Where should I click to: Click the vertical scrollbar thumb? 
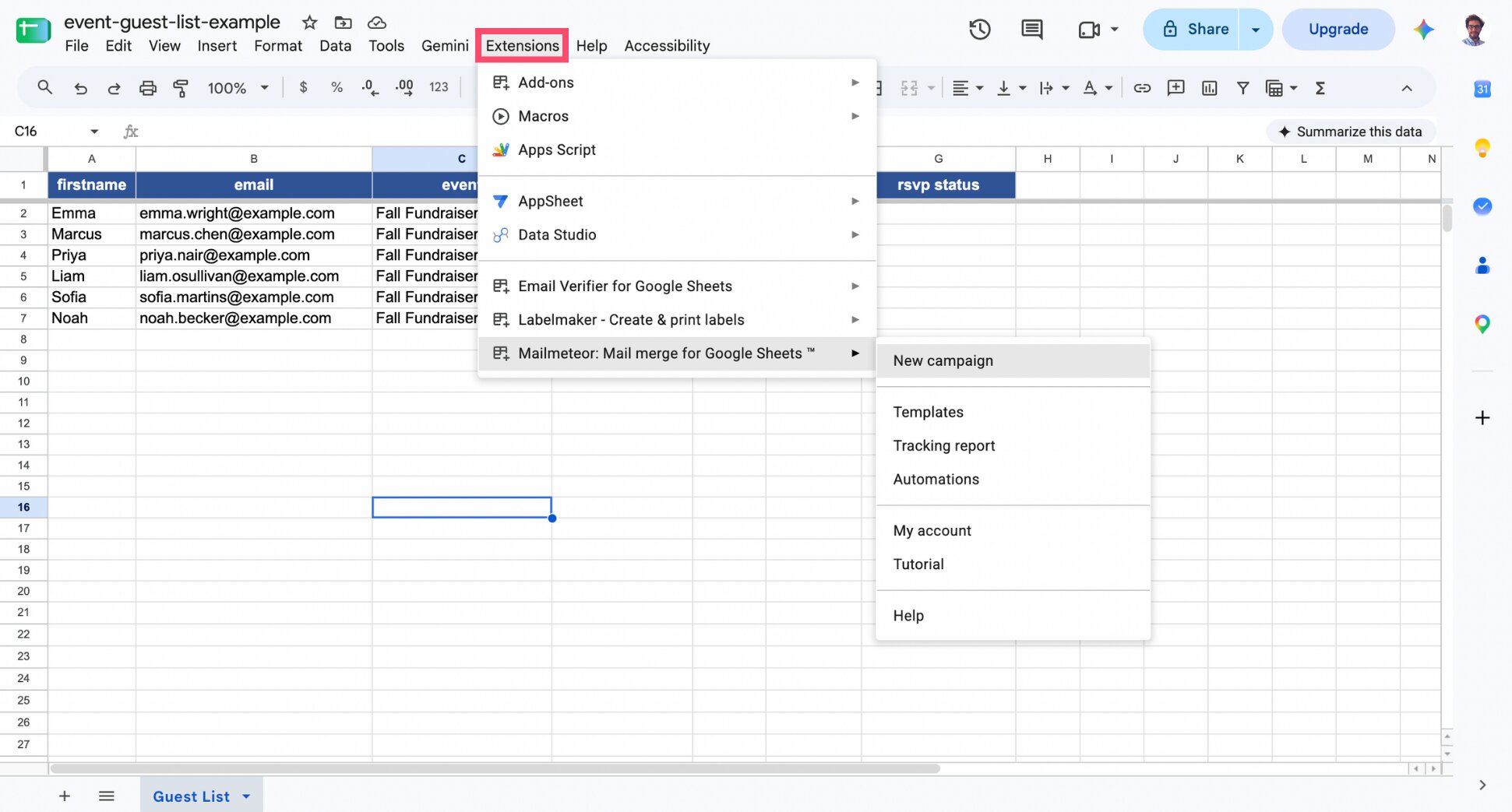[x=1447, y=217]
